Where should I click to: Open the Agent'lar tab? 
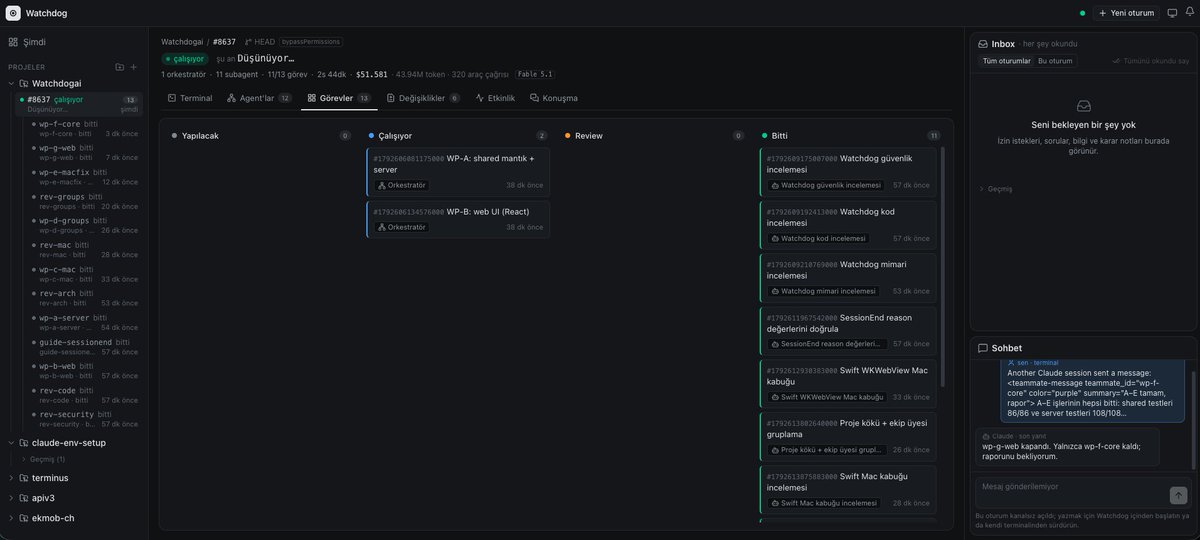point(259,98)
